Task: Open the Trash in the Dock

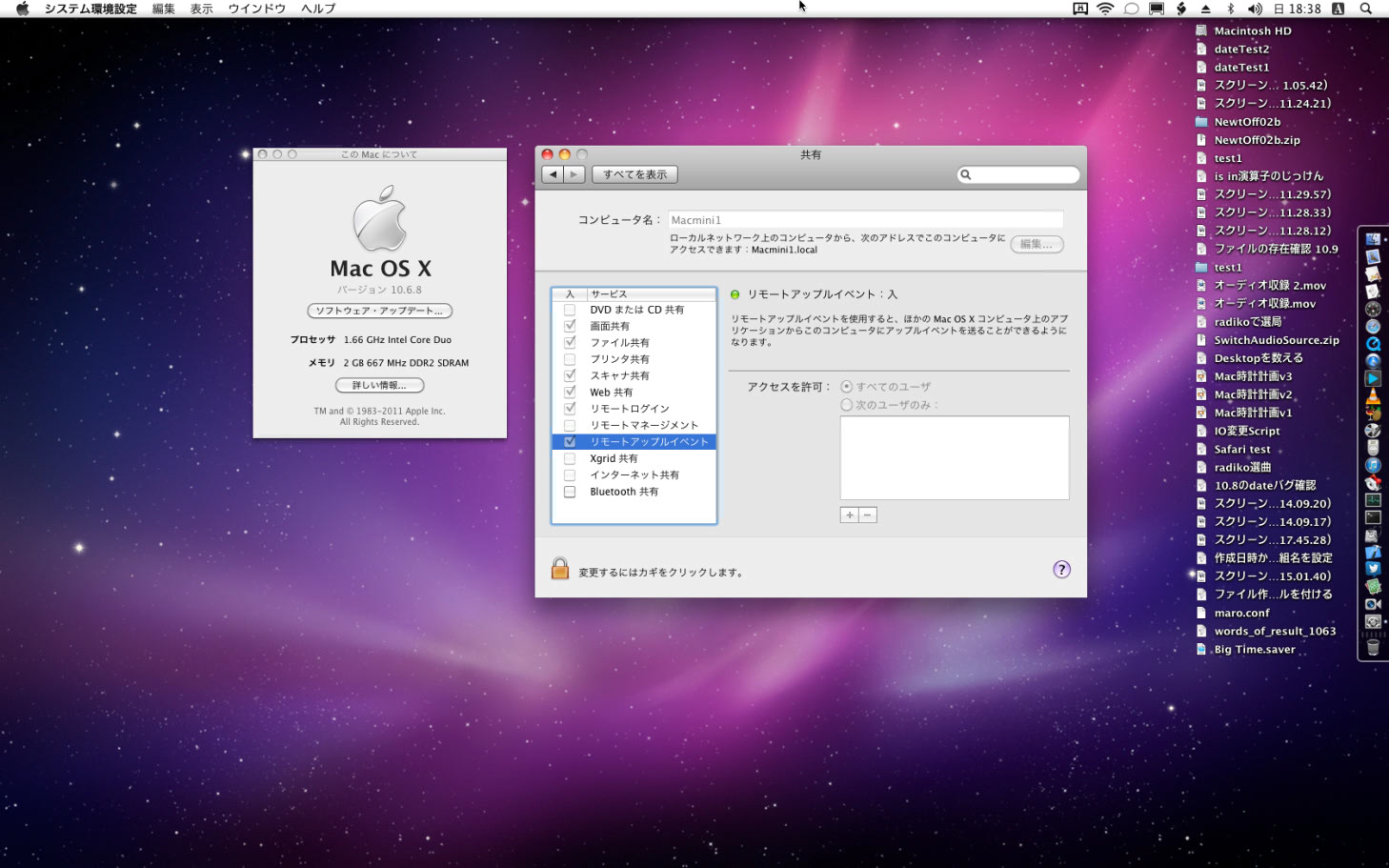Action: tap(1373, 647)
